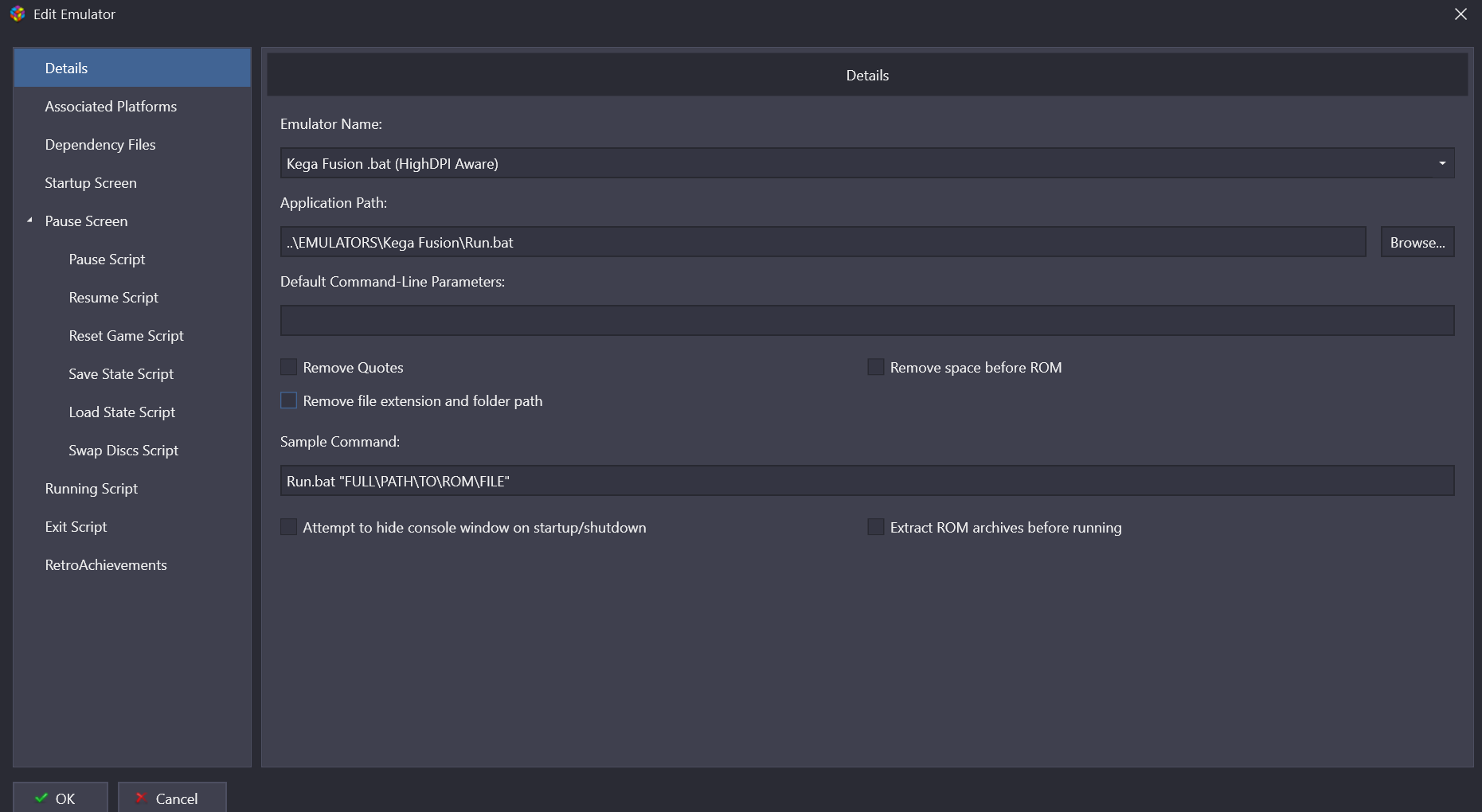Screen dimensions: 1482x812
Task: Open the Save State Script page
Action: click(x=121, y=374)
